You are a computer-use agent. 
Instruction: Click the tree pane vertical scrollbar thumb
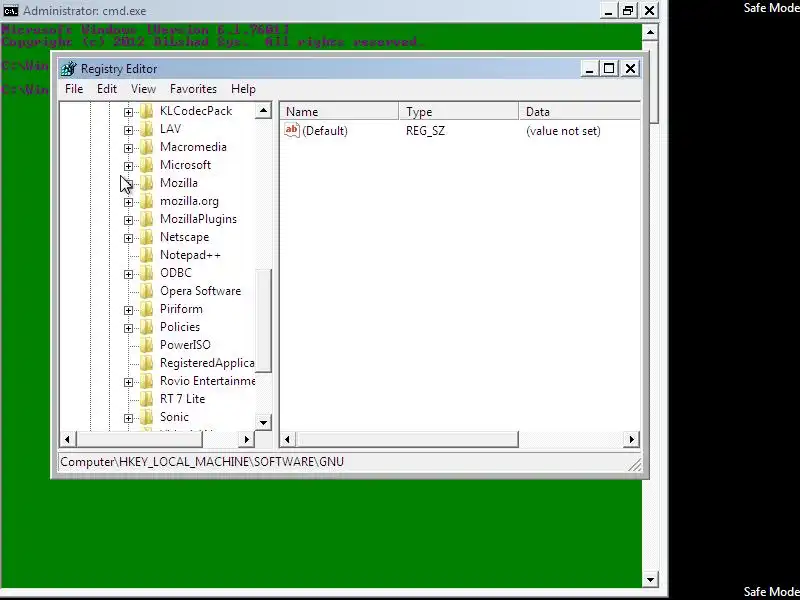pyautogui.click(x=263, y=321)
